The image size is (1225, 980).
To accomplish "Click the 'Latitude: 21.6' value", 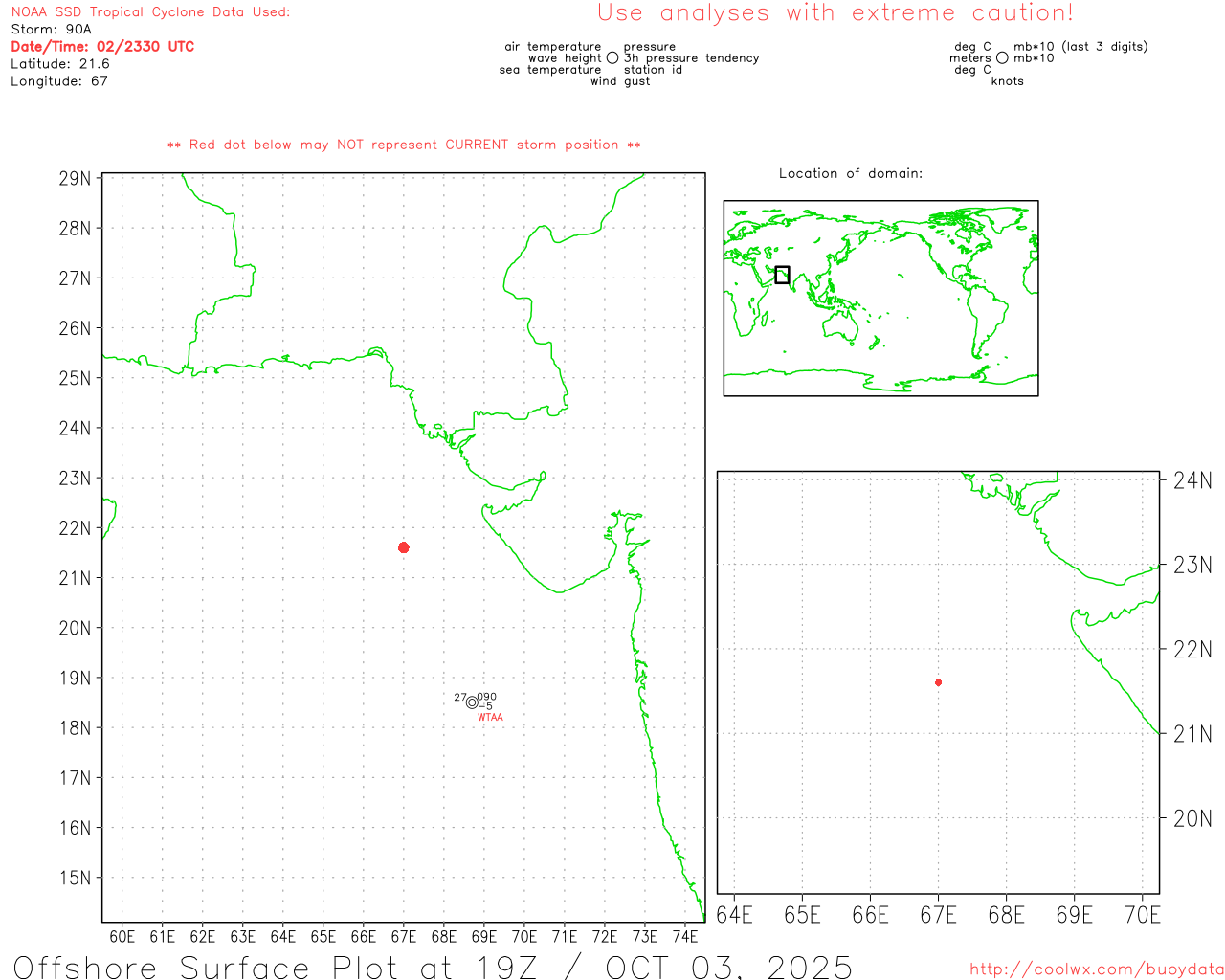I will coord(60,64).
